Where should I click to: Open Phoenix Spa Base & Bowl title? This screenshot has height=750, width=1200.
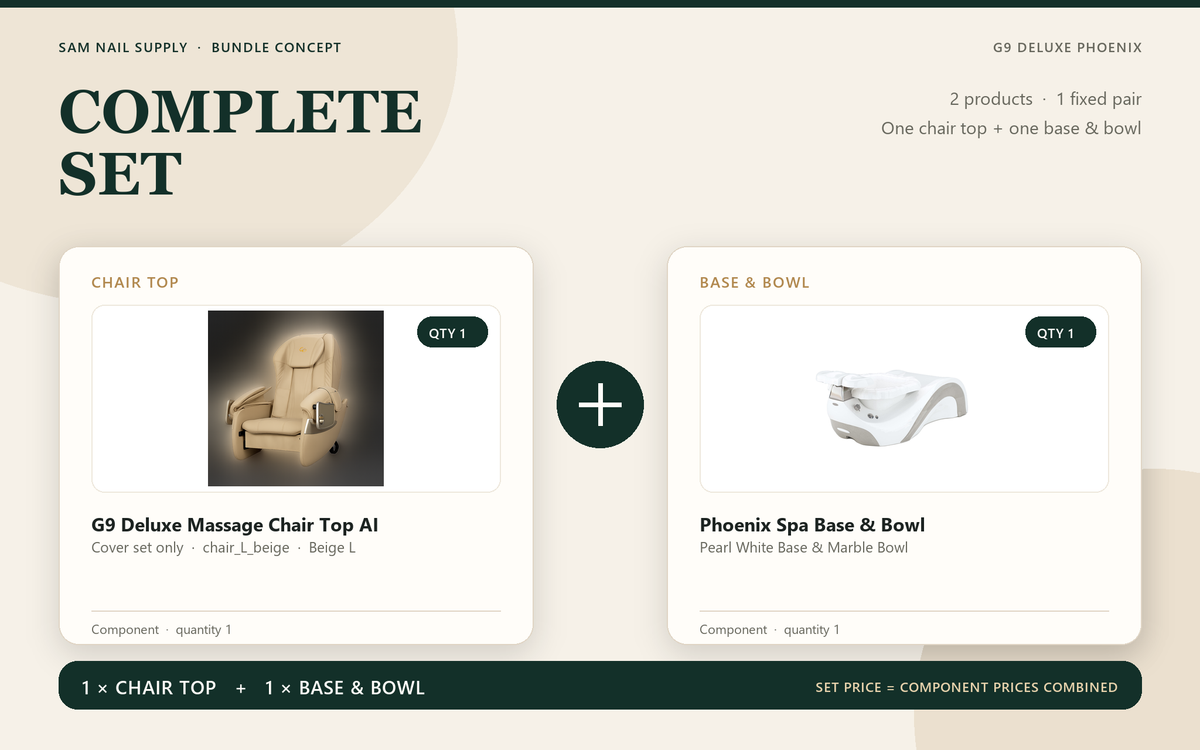[812, 525]
